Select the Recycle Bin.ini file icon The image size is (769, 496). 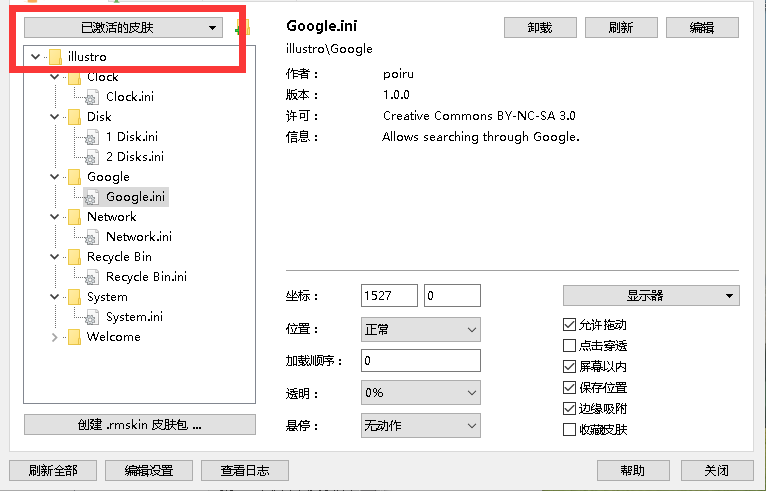[x=94, y=277]
